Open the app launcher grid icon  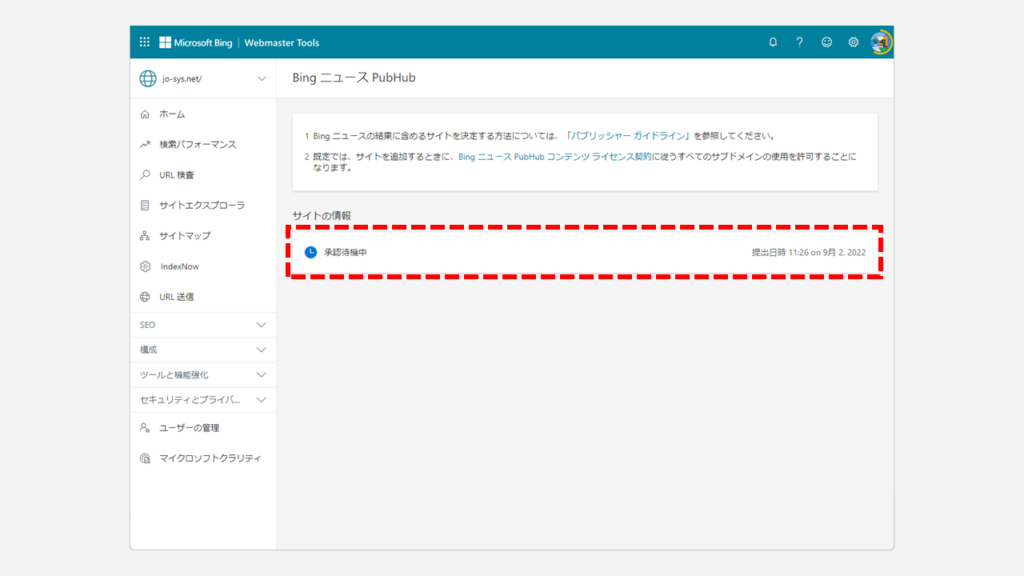pyautogui.click(x=144, y=42)
